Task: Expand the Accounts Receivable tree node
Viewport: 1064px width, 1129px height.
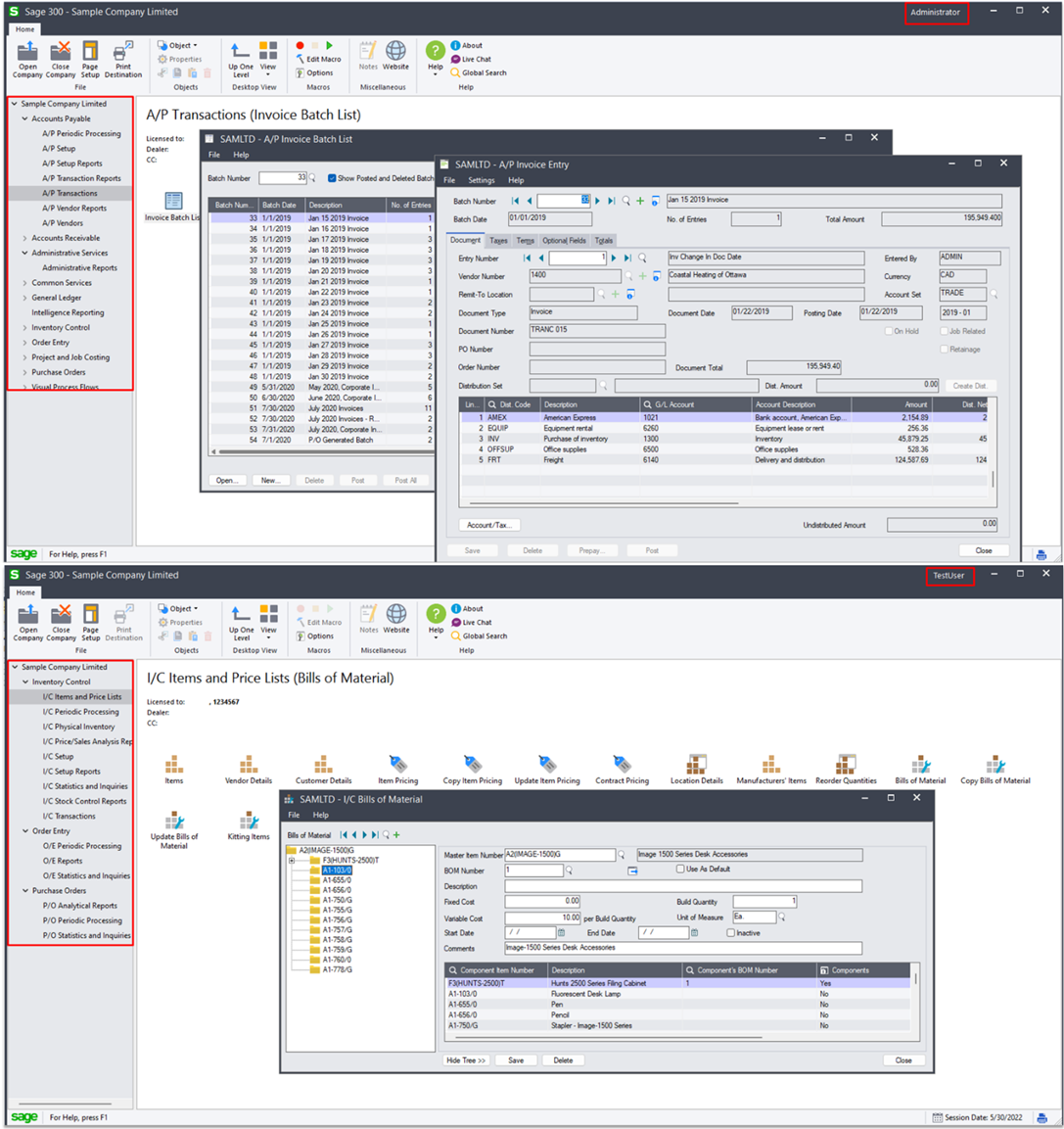Action: pos(25,238)
